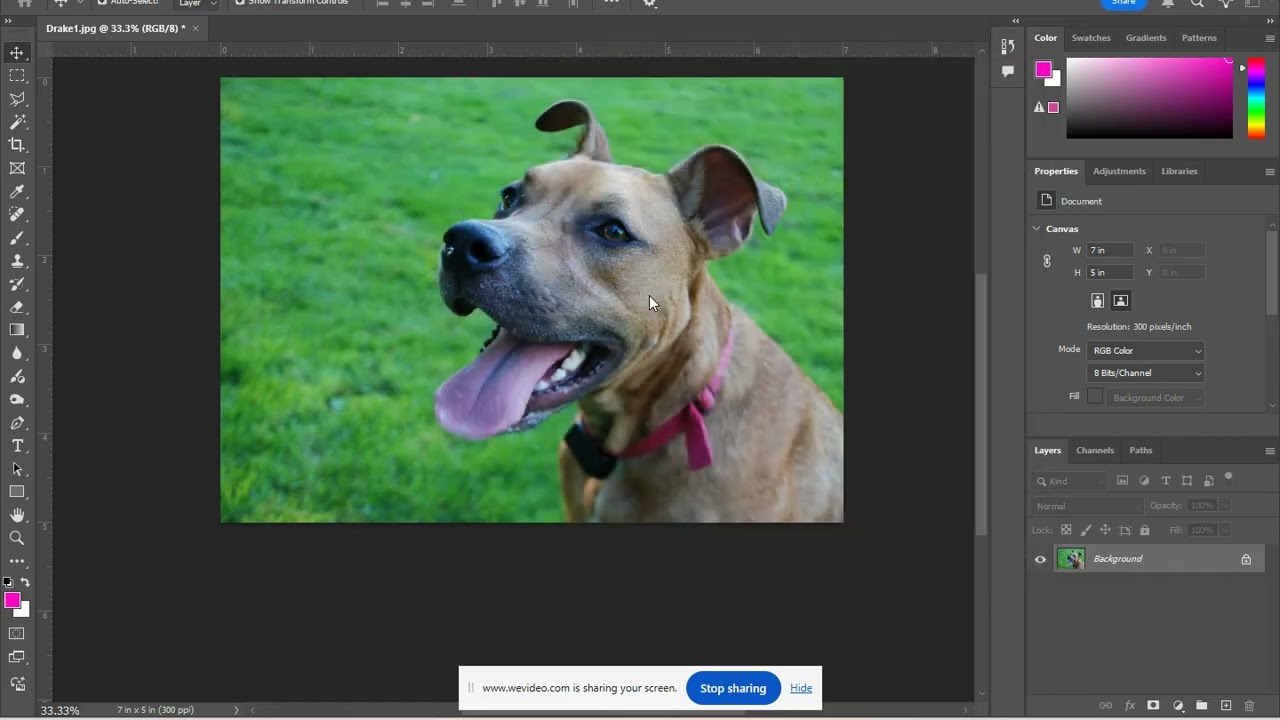
Task: Select the Gradient tool
Action: click(x=17, y=330)
